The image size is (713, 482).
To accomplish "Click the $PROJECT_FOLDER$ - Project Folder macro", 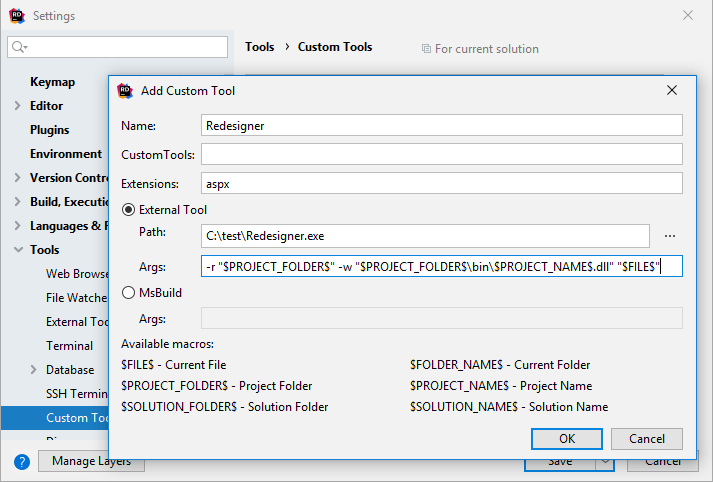I will click(x=216, y=386).
